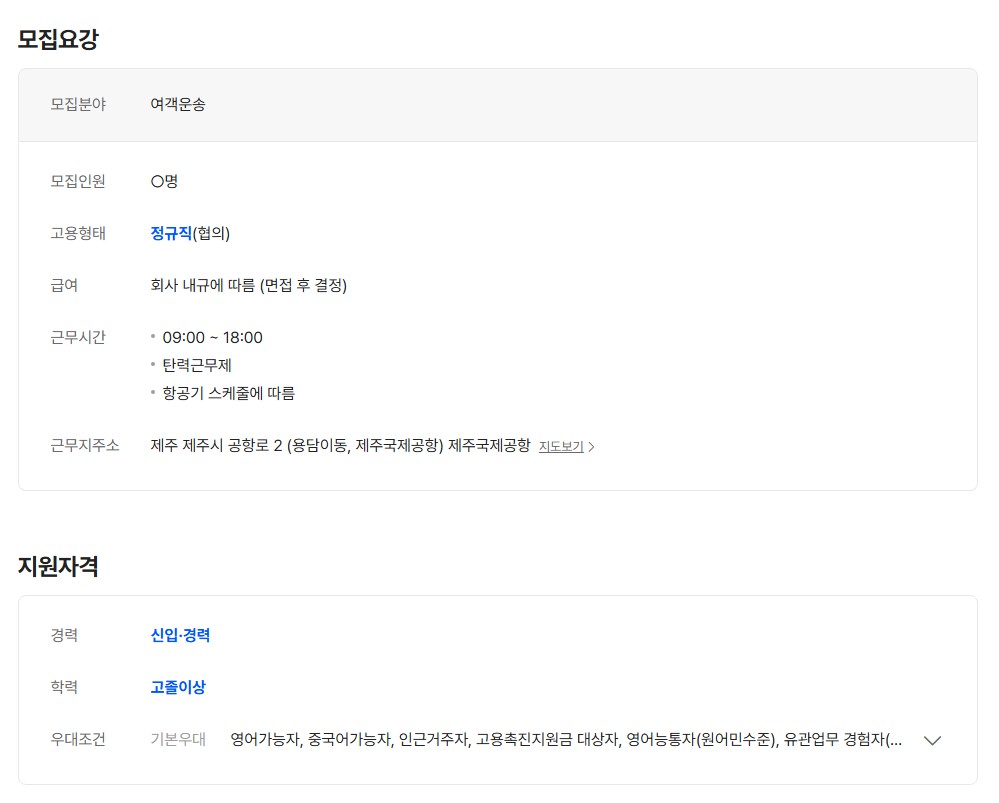Viewport: 999px width, 803px height.
Task: Select the blue 신입·경력 career text
Action: [x=180, y=635]
